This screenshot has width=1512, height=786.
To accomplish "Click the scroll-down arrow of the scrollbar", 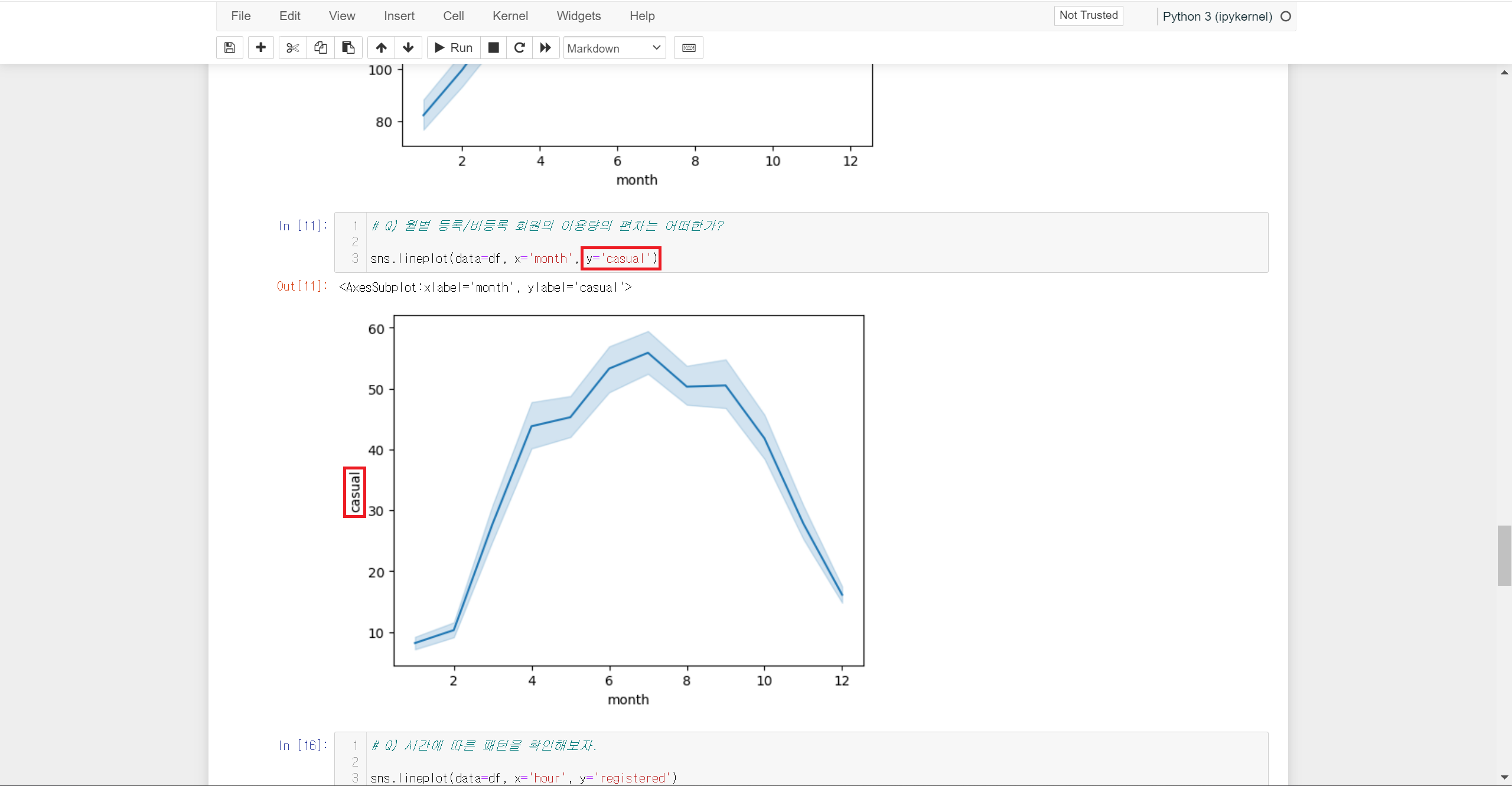I will pos(1504,777).
